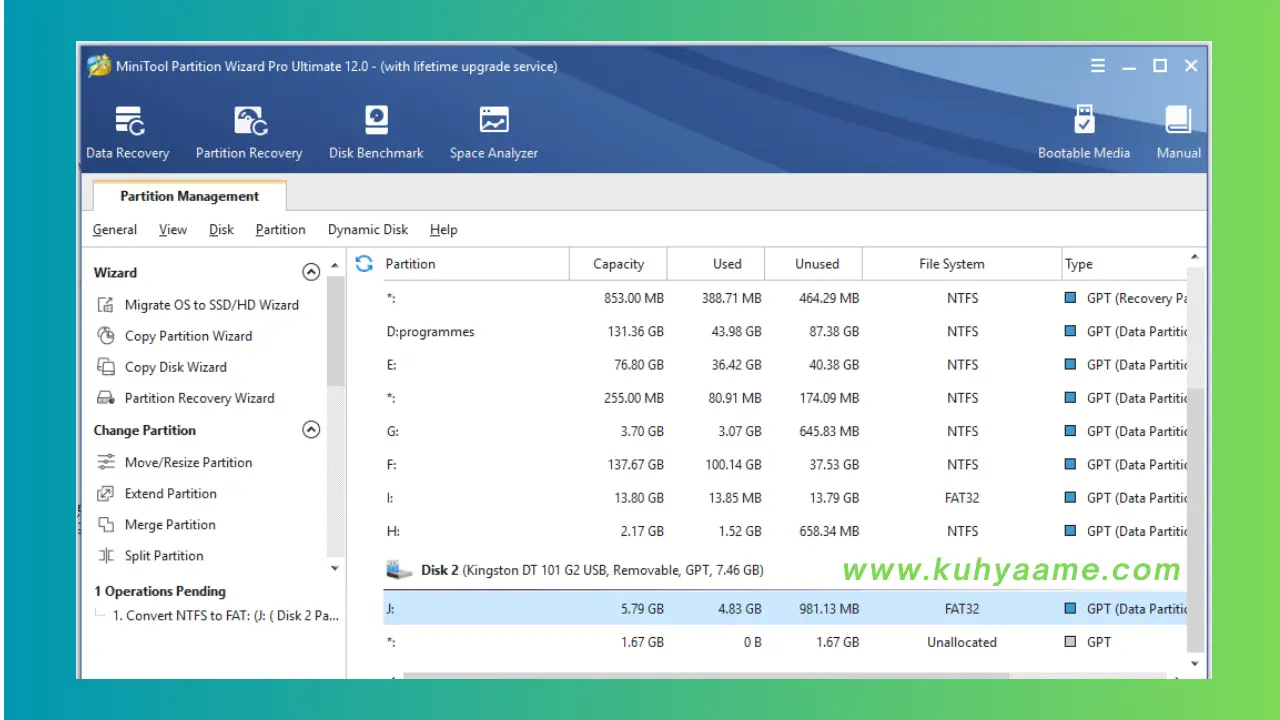Launch Partition Recovery from the toolbar
The width and height of the screenshot is (1280, 720).
(x=249, y=133)
